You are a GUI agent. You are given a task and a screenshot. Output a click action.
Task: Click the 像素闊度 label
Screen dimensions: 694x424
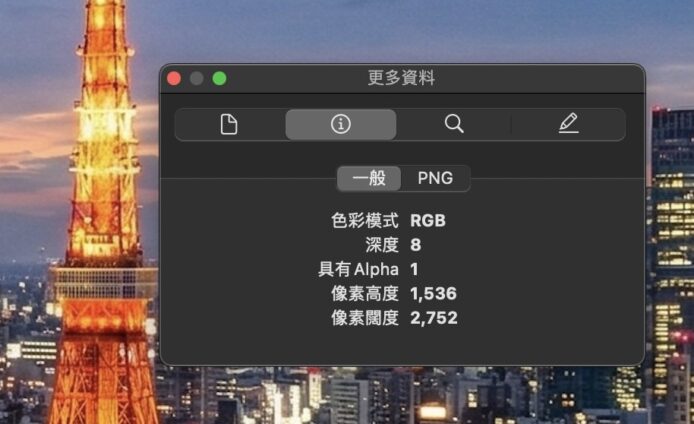(x=365, y=318)
